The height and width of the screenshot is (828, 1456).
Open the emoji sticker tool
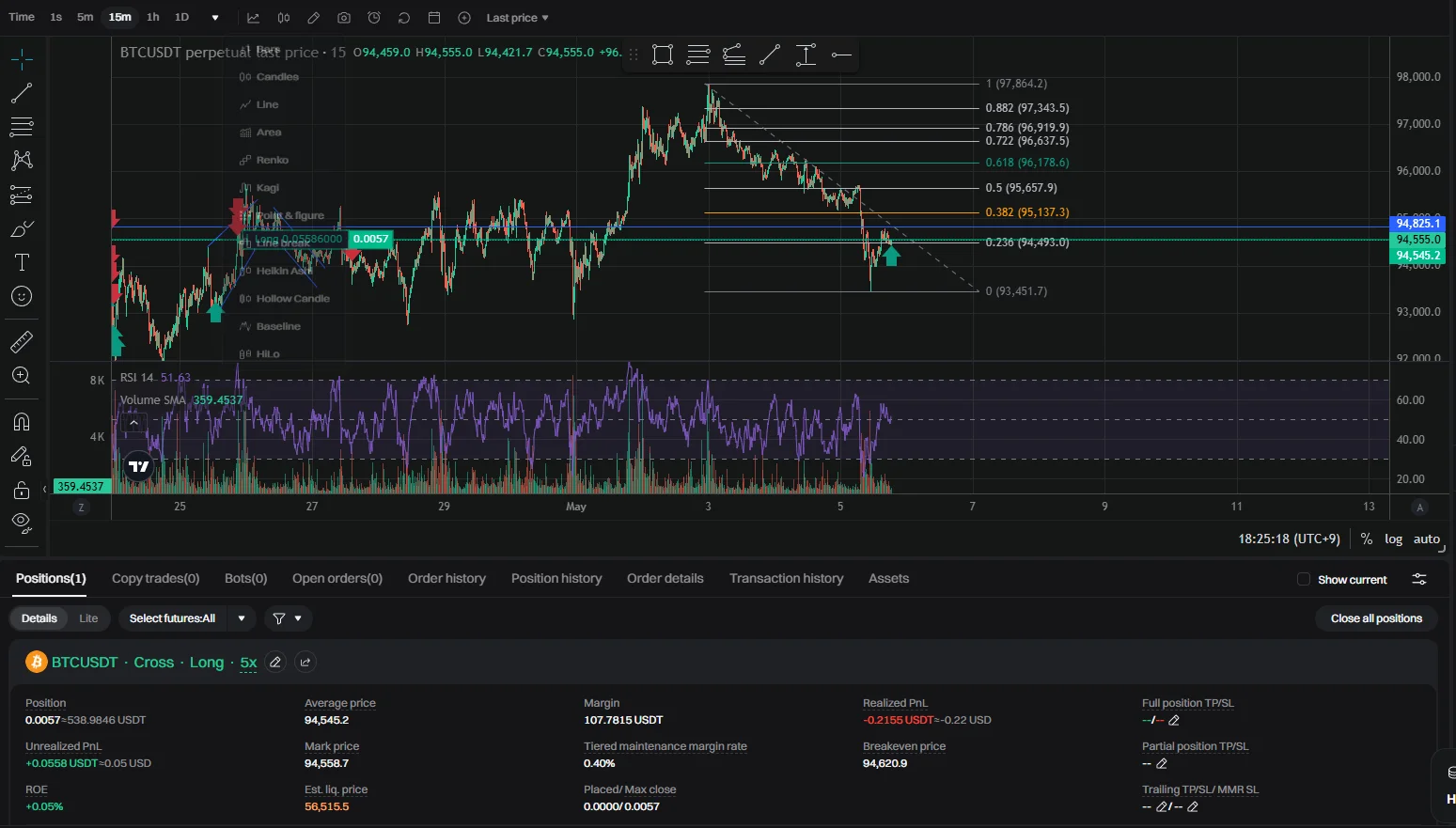[x=21, y=297]
